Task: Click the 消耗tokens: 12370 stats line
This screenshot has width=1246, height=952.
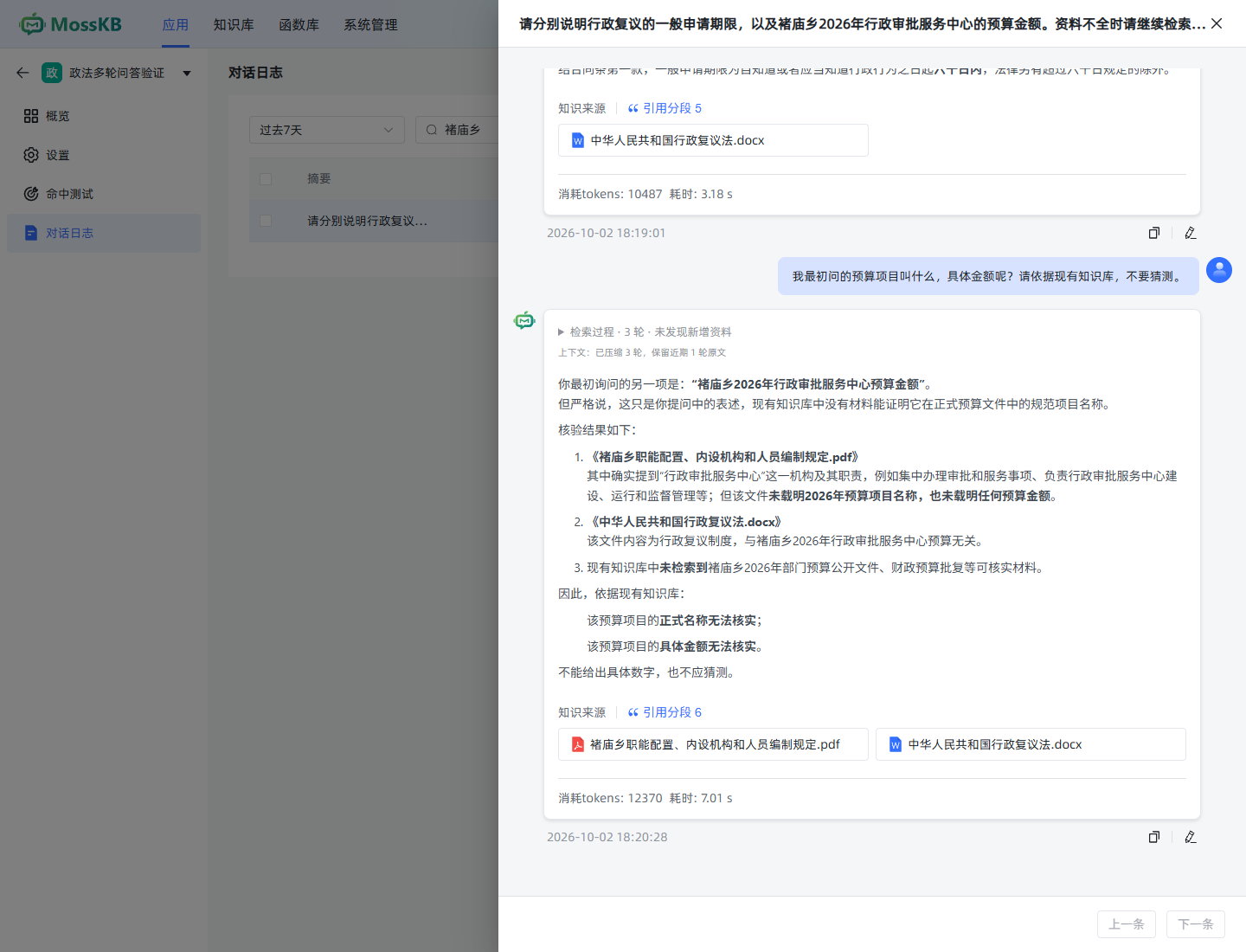Action: [645, 798]
